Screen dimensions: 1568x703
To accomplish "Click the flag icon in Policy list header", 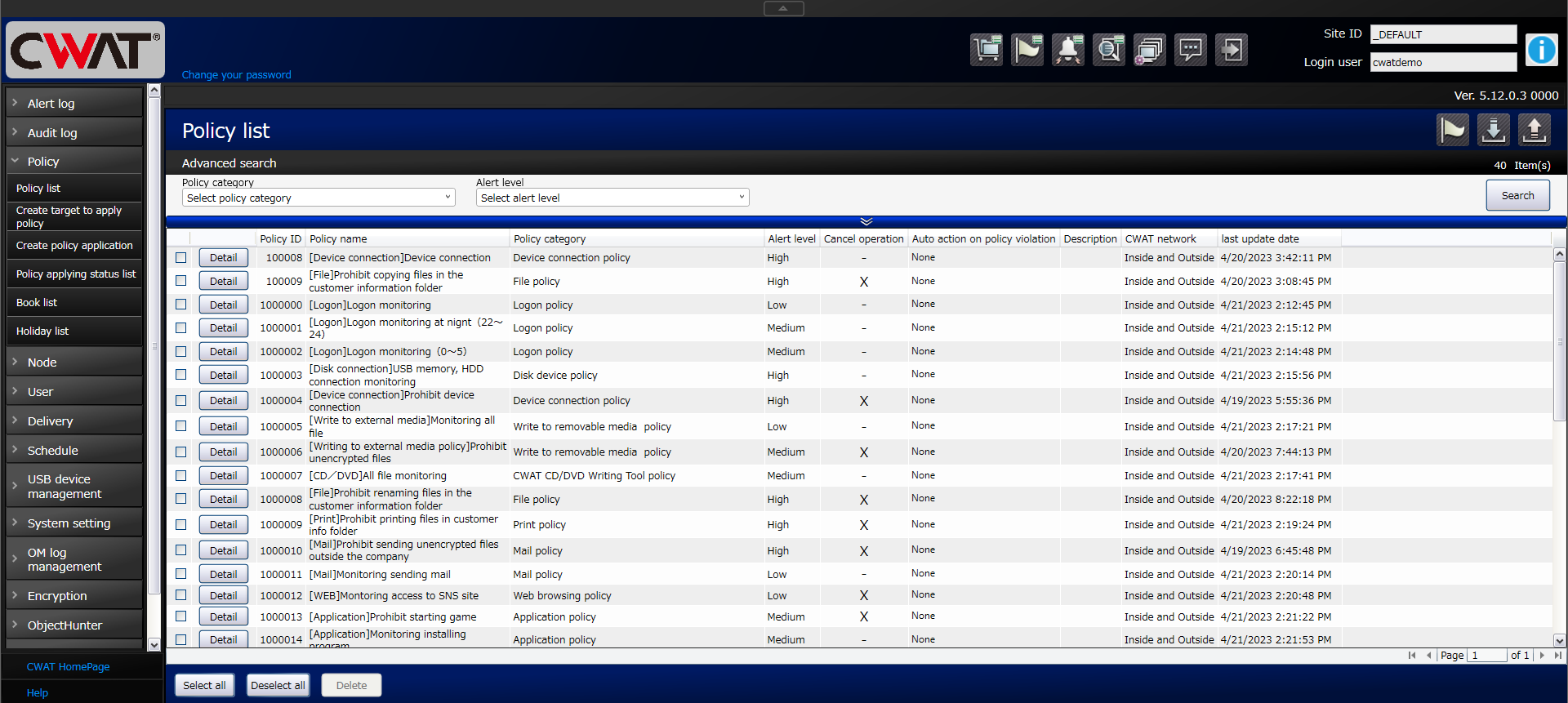I will [1453, 130].
